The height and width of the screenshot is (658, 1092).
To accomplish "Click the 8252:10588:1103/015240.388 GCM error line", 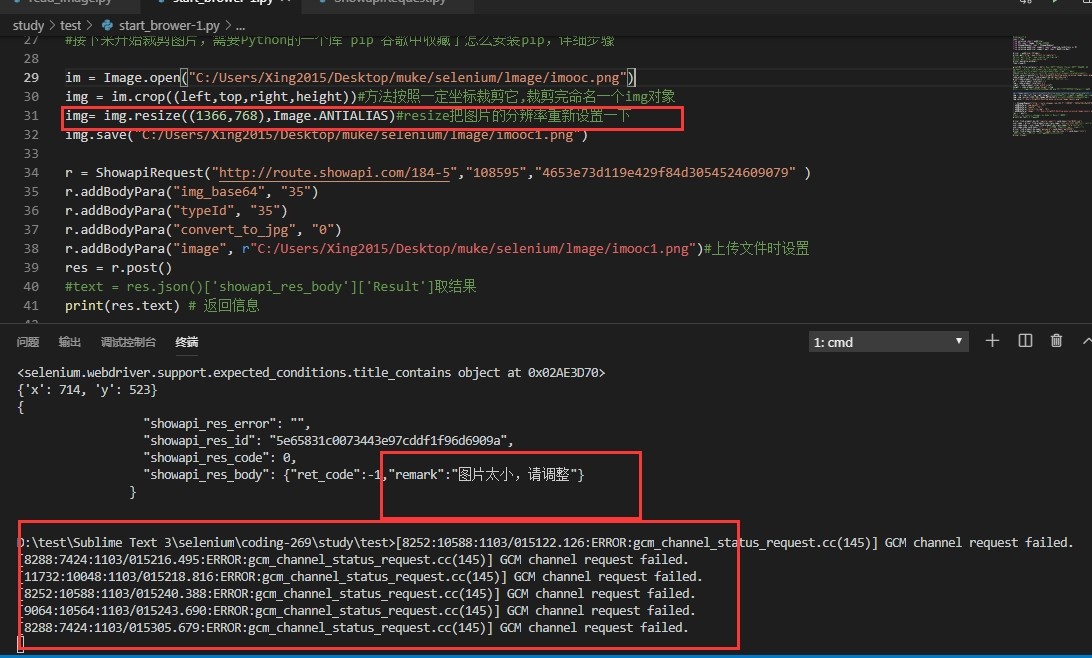I will (x=356, y=594).
